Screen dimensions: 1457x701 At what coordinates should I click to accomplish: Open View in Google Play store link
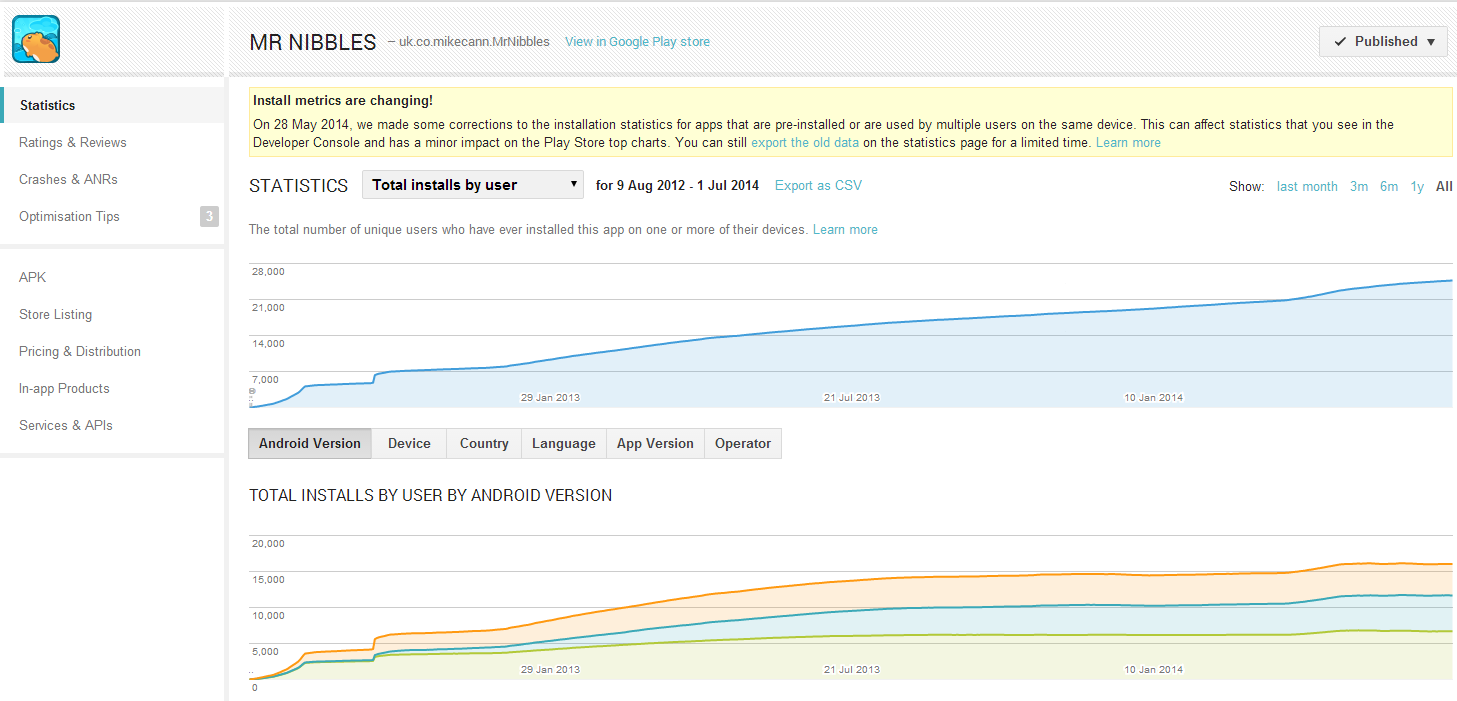[x=637, y=42]
